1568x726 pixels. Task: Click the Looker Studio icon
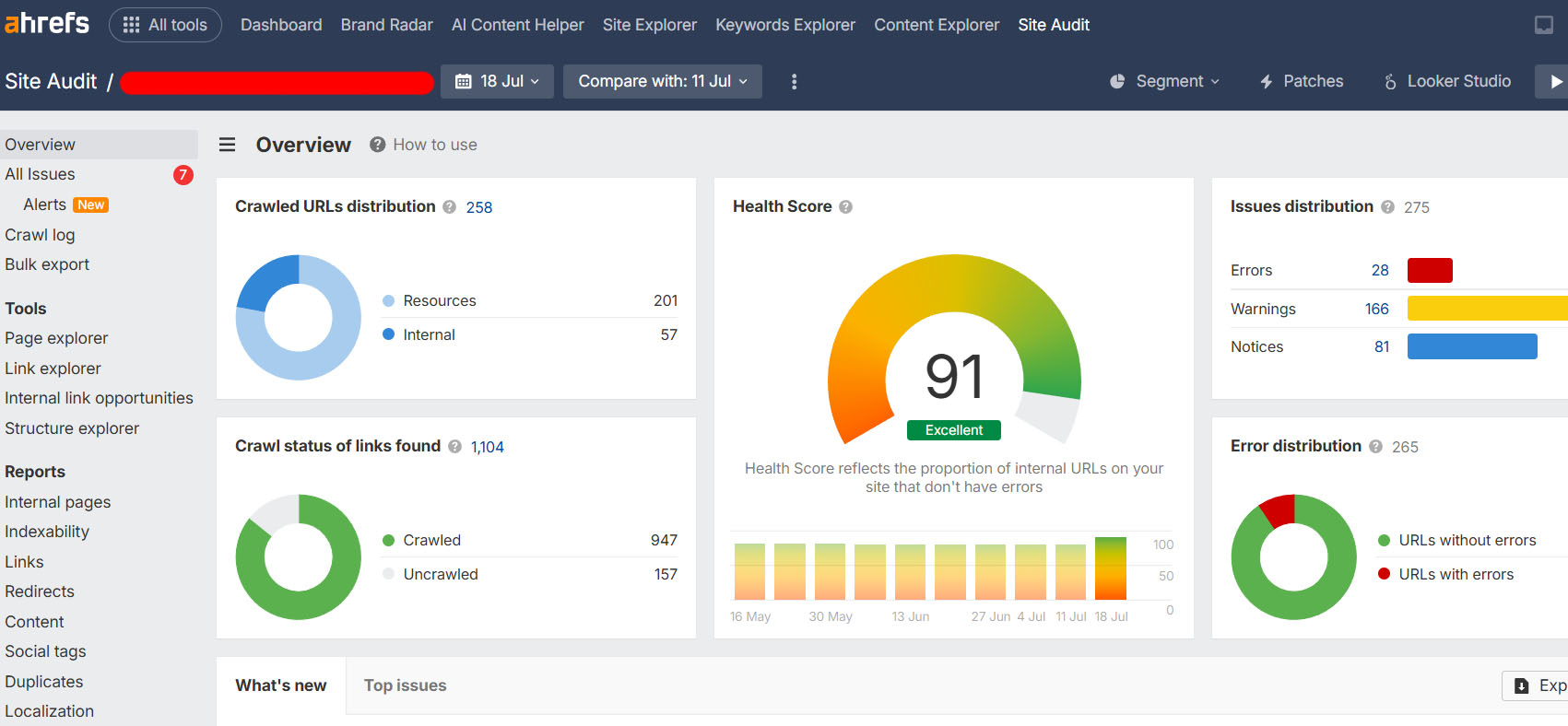(x=1390, y=81)
